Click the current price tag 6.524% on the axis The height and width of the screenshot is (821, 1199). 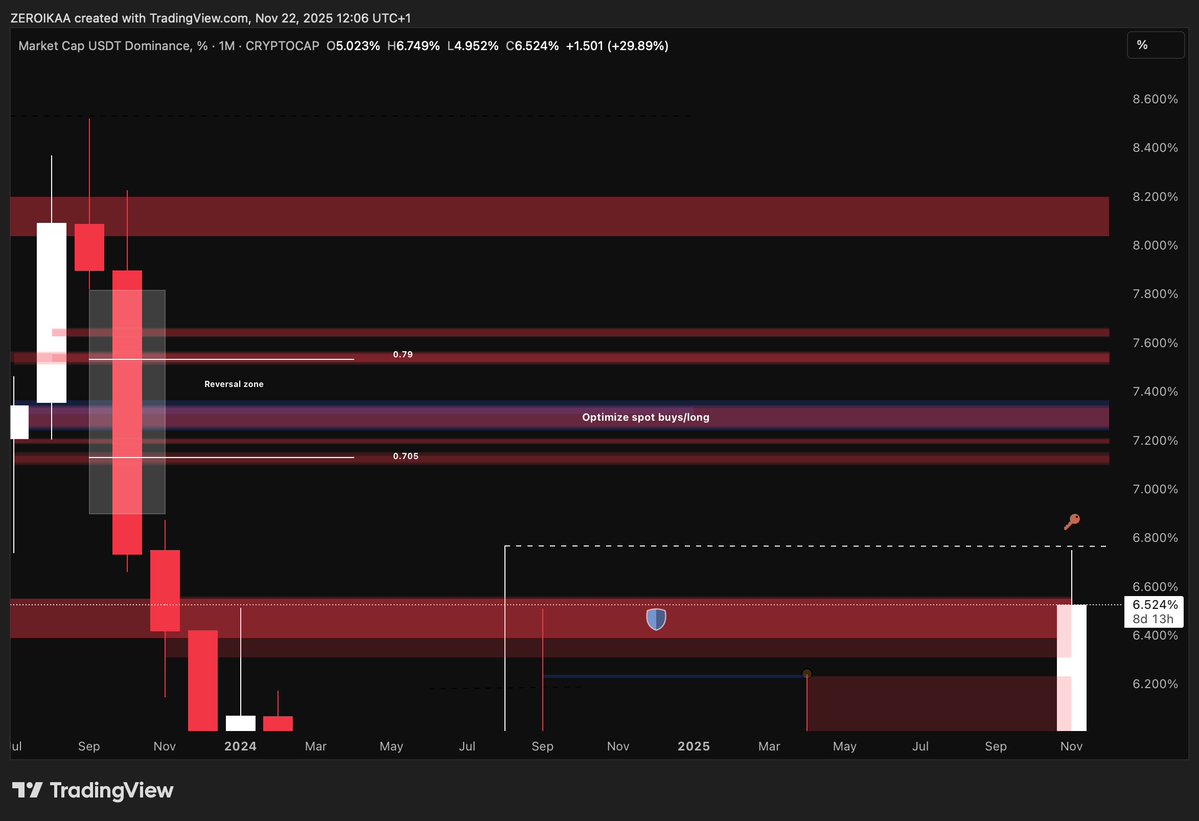coord(1155,604)
